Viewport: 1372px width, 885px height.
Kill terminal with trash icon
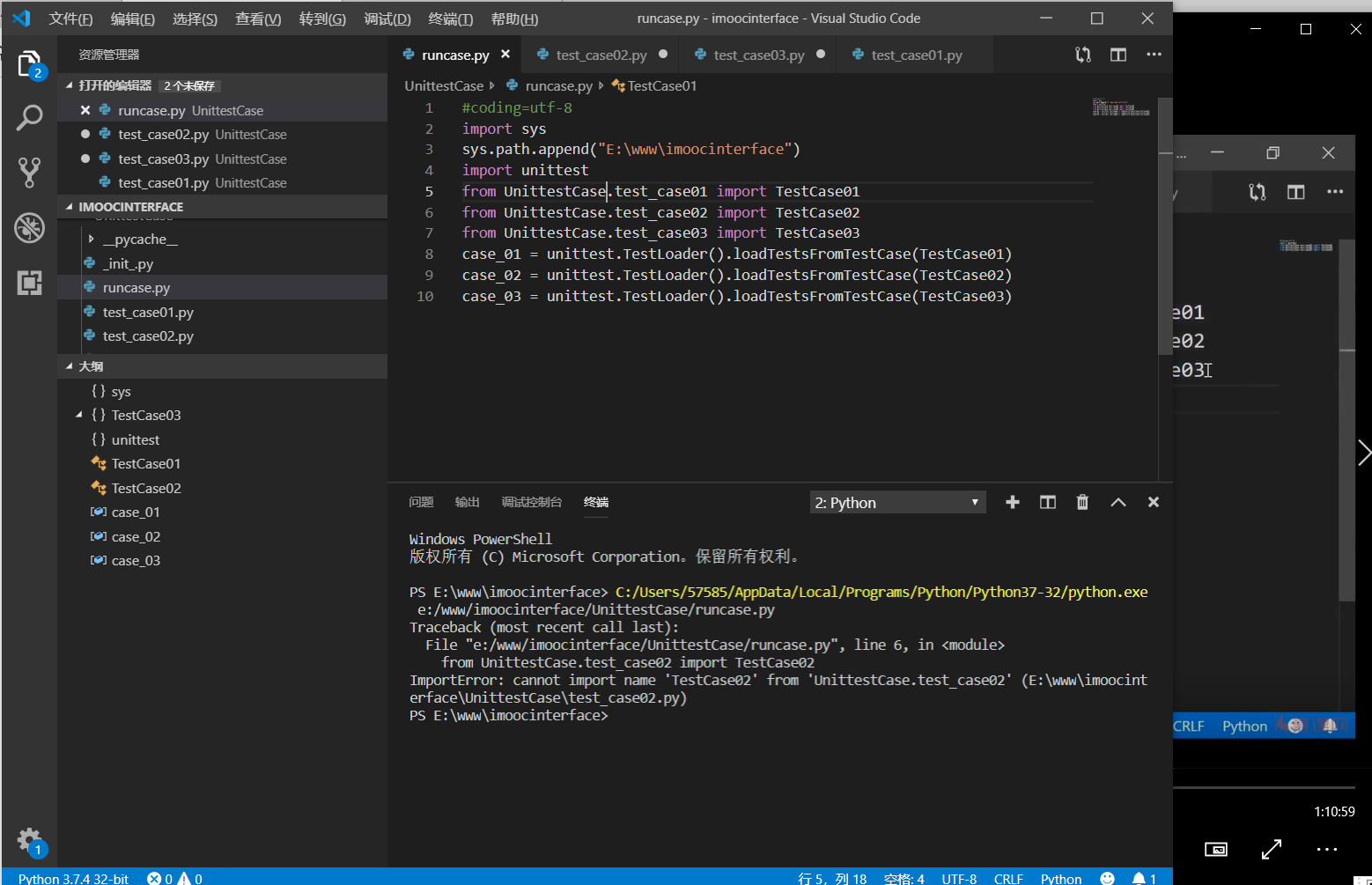point(1082,502)
